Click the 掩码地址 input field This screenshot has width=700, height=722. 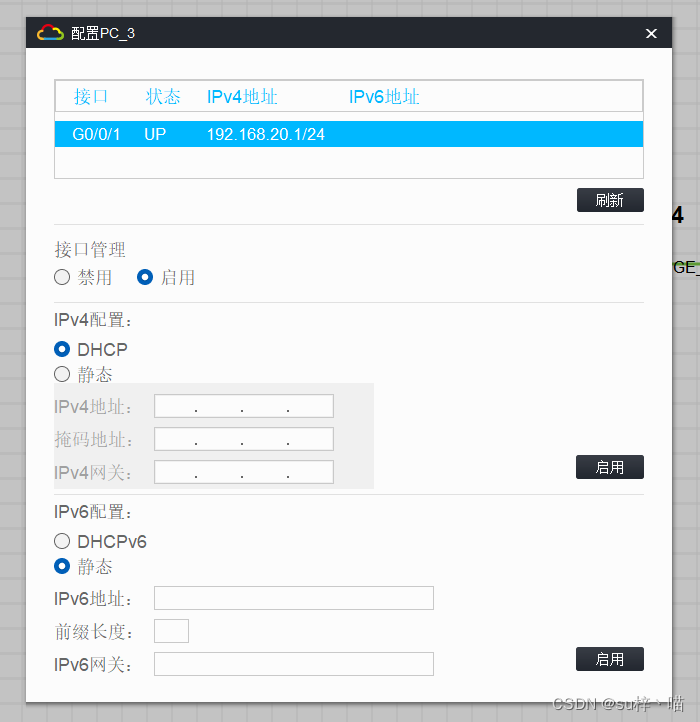point(244,439)
